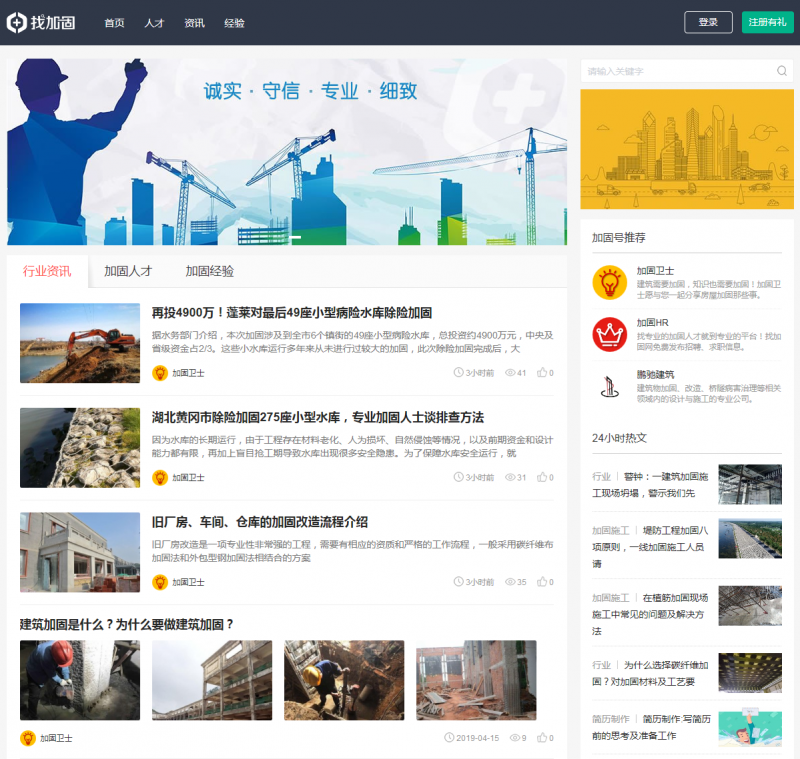This screenshot has height=759, width=800.
Task: Click the like icon on the 2019-04-15 article
Action: (x=542, y=738)
